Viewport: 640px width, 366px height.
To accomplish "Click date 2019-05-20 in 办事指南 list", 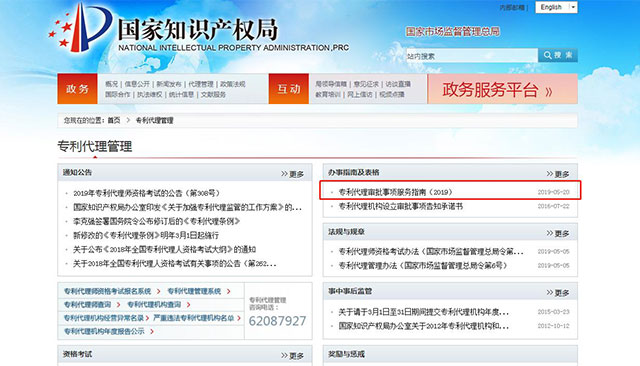I will (x=553, y=192).
